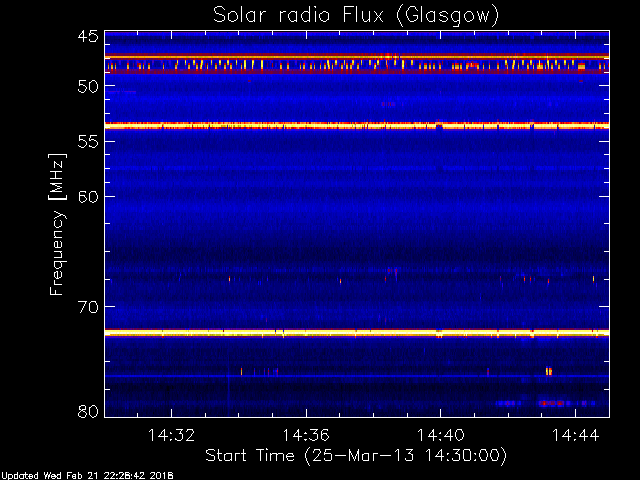Click the 14:32 time tick label
Screen dimensions: 640x480
171,435
